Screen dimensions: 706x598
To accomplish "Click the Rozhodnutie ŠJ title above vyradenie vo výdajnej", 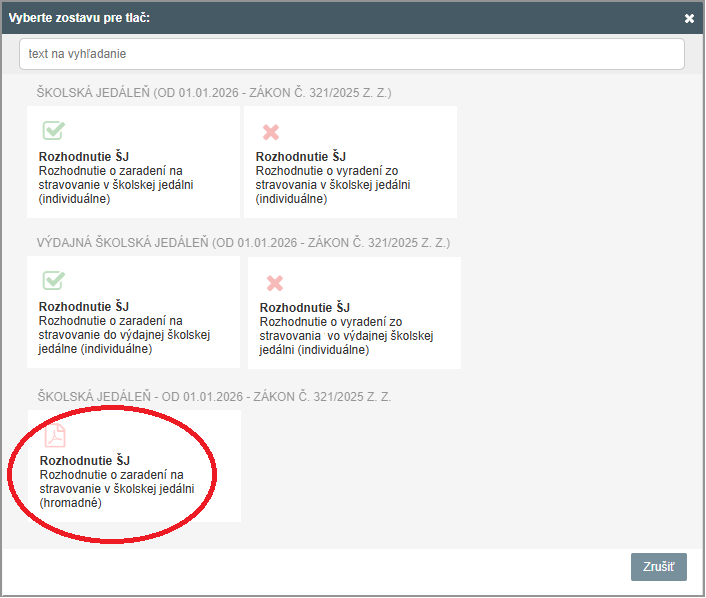I will point(305,307).
